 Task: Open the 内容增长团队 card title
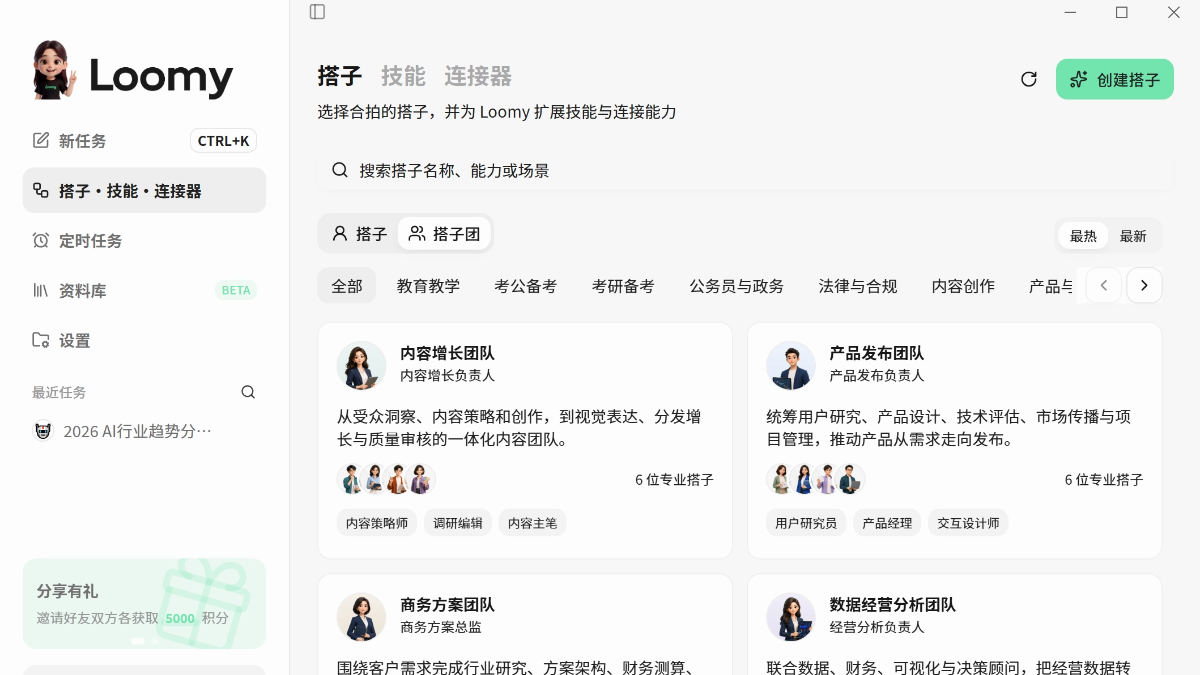[x=447, y=353]
